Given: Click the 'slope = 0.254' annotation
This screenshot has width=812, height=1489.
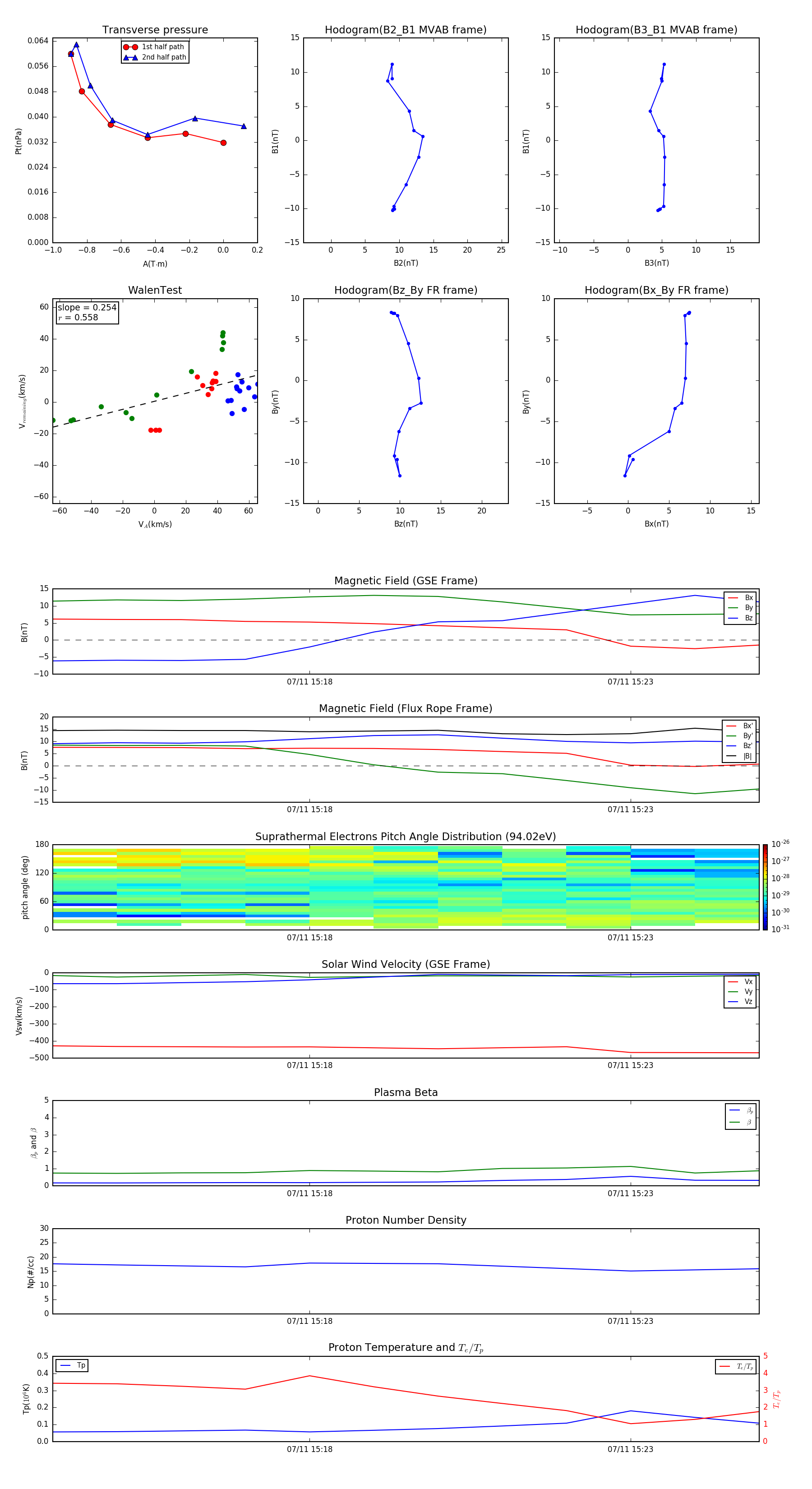Looking at the screenshot, I should coord(87,308).
